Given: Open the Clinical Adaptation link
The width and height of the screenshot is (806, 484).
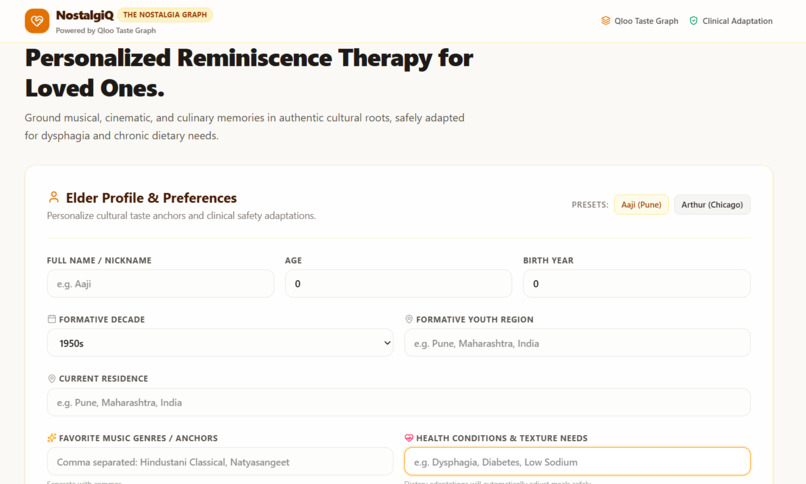Looking at the screenshot, I should 730,21.
